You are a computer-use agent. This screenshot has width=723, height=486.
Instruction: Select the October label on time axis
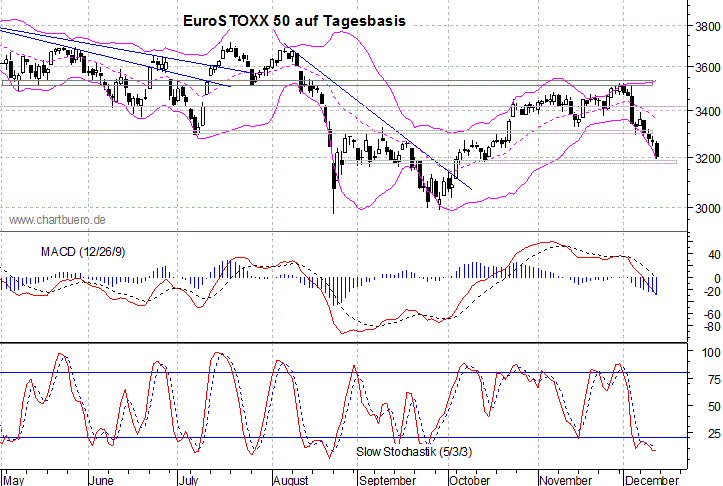pos(470,480)
